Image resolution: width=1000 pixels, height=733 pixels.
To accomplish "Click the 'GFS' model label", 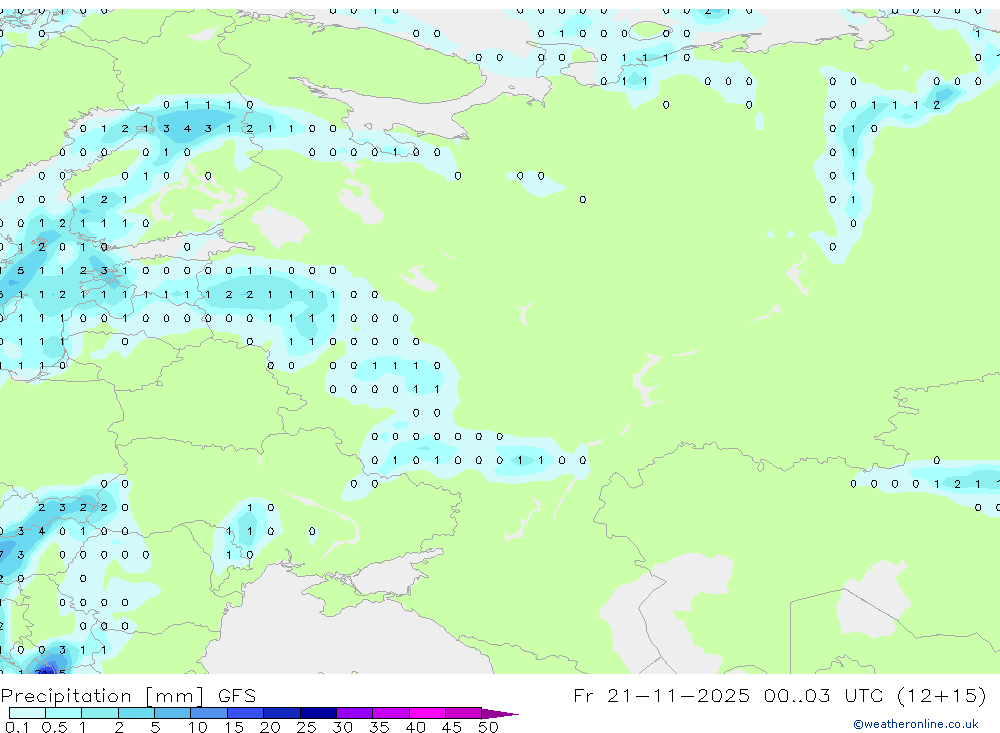I will click(x=237, y=695).
